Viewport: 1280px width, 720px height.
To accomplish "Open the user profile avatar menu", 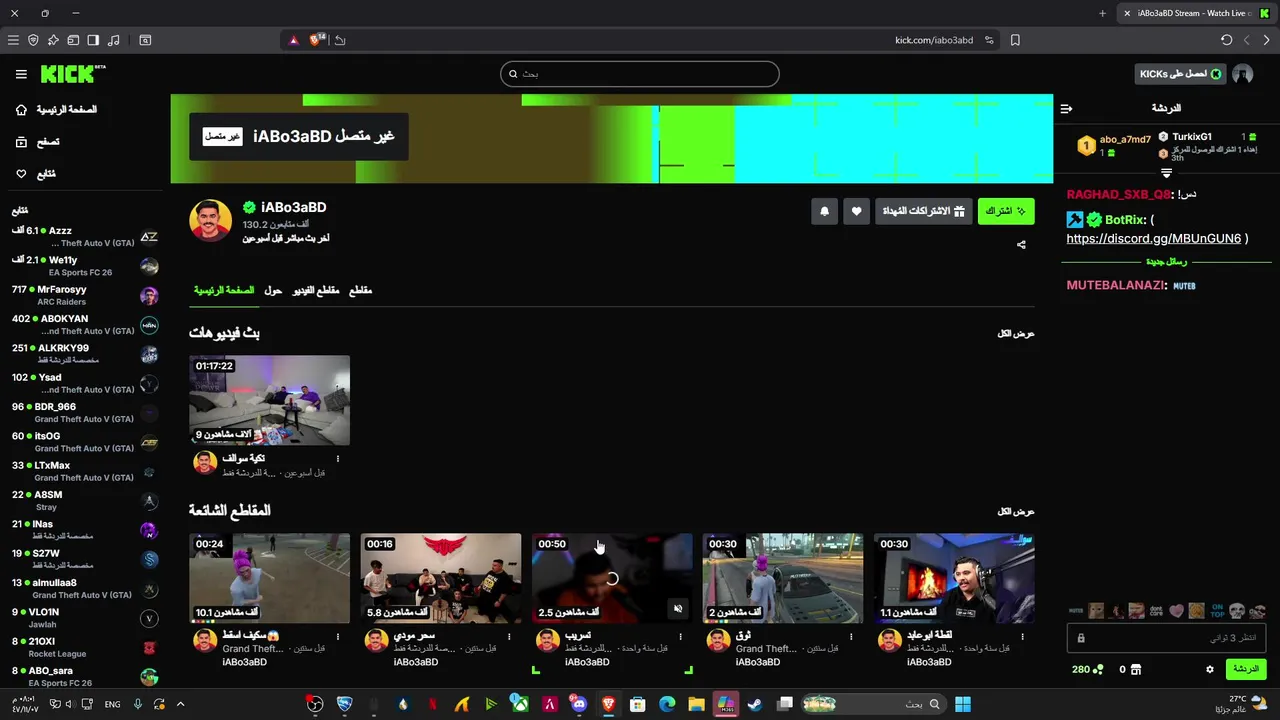I will click(x=1243, y=74).
